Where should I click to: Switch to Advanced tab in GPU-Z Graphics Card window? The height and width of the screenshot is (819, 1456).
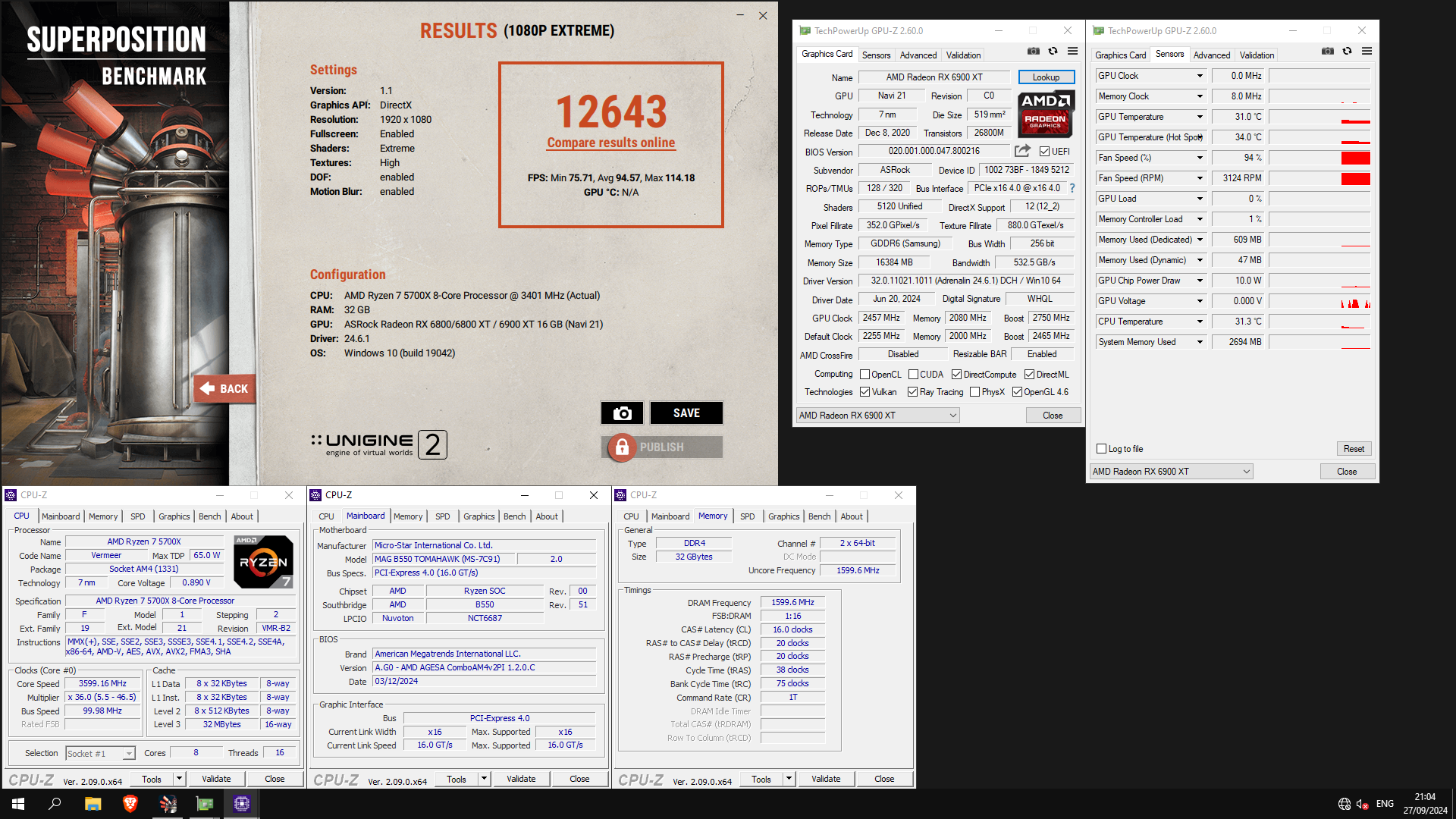(x=918, y=55)
